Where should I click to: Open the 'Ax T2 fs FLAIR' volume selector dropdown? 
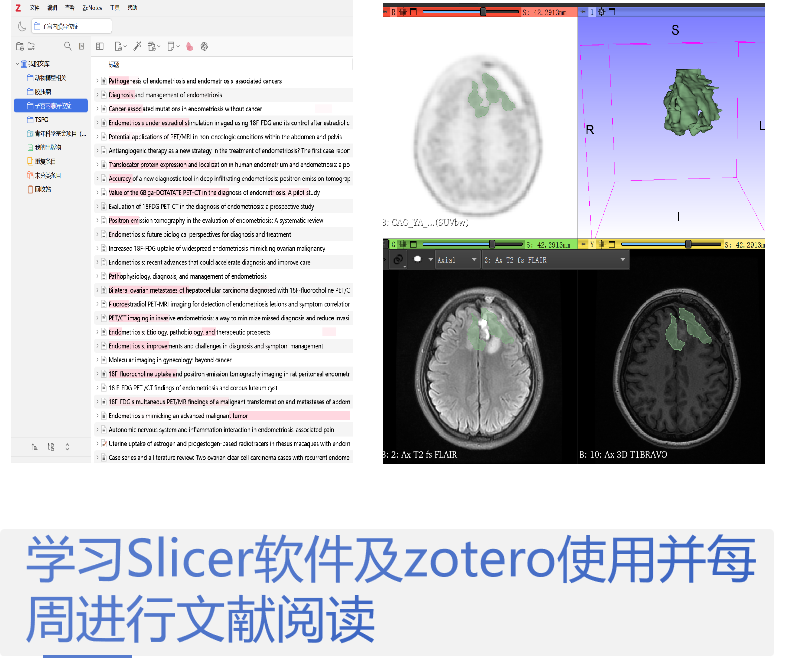click(555, 260)
